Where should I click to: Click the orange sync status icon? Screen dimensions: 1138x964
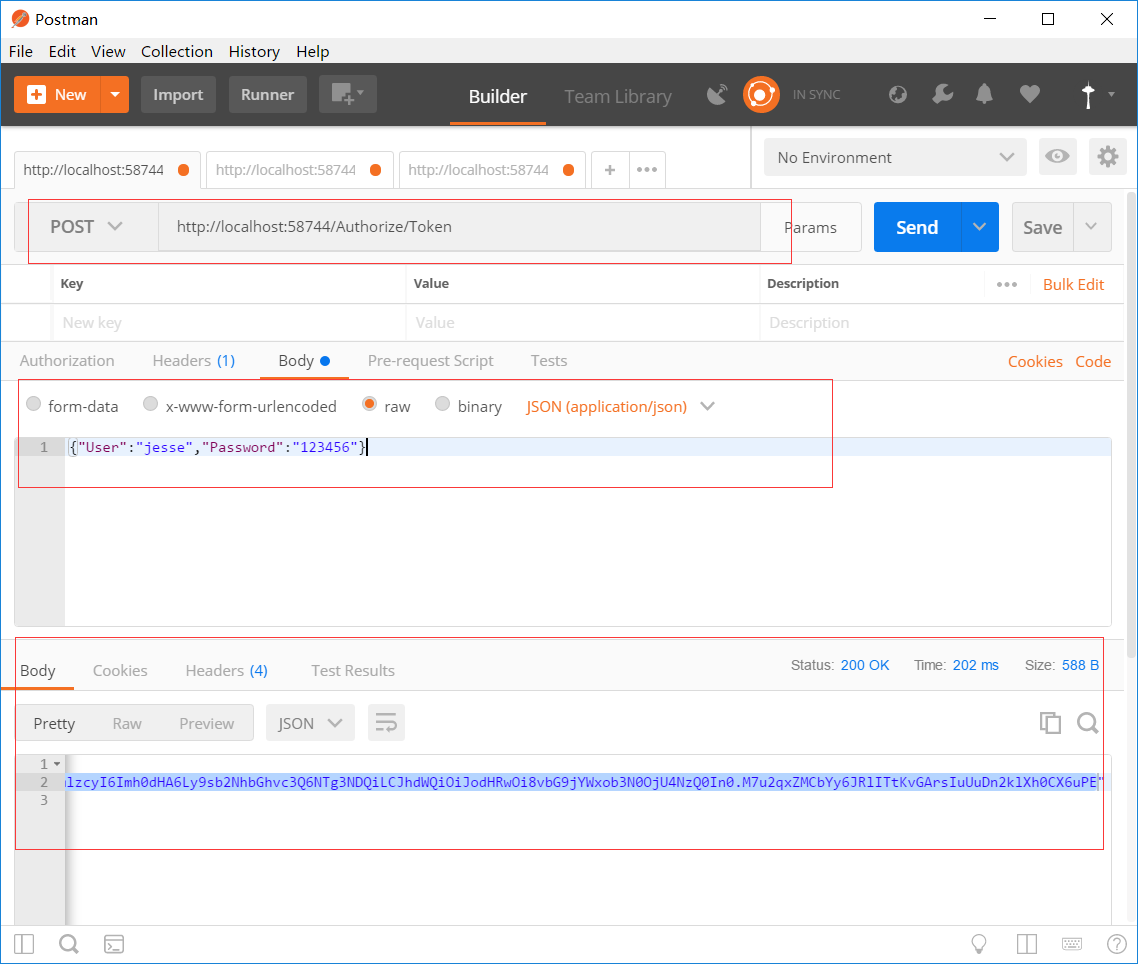pos(761,94)
